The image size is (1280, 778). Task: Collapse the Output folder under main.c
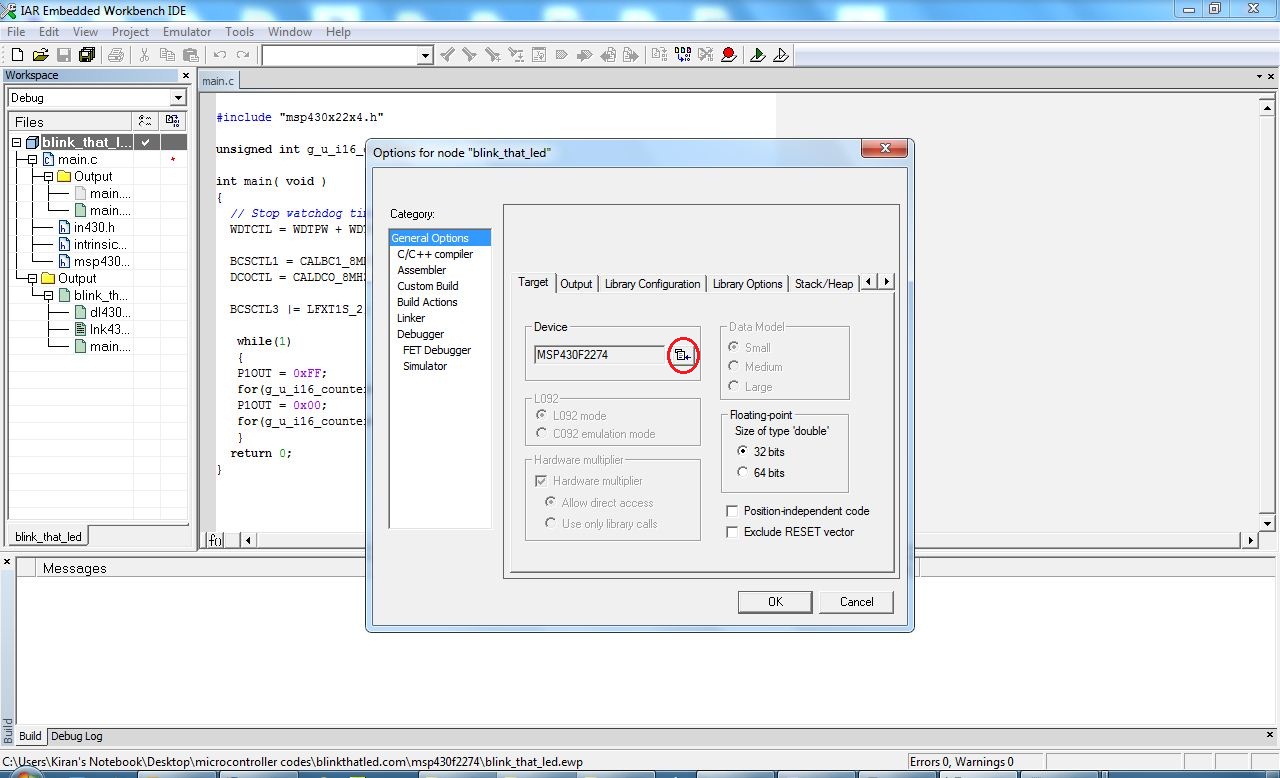point(48,177)
